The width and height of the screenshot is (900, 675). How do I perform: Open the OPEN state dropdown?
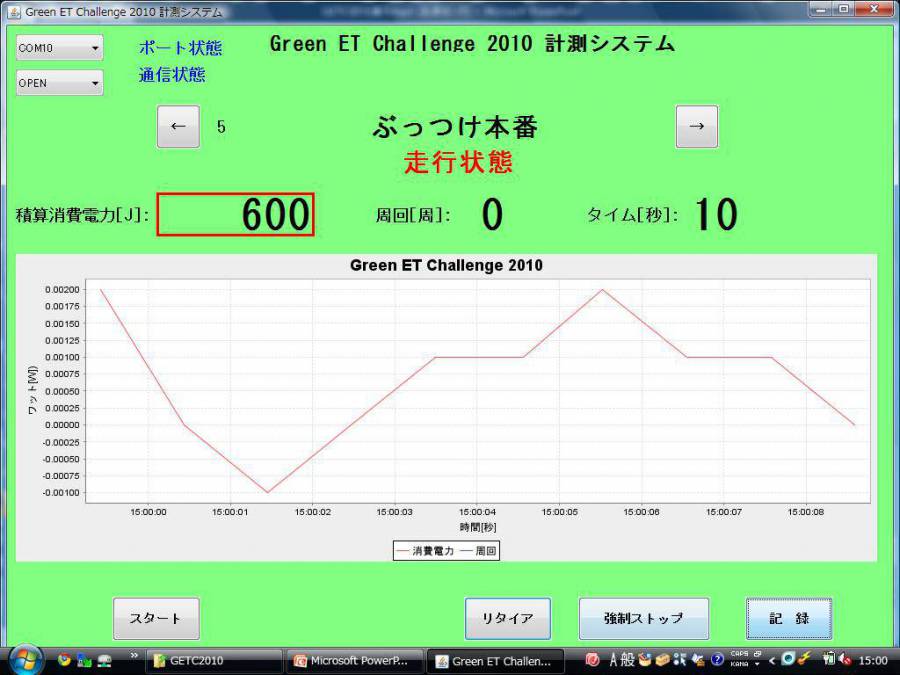[60, 83]
